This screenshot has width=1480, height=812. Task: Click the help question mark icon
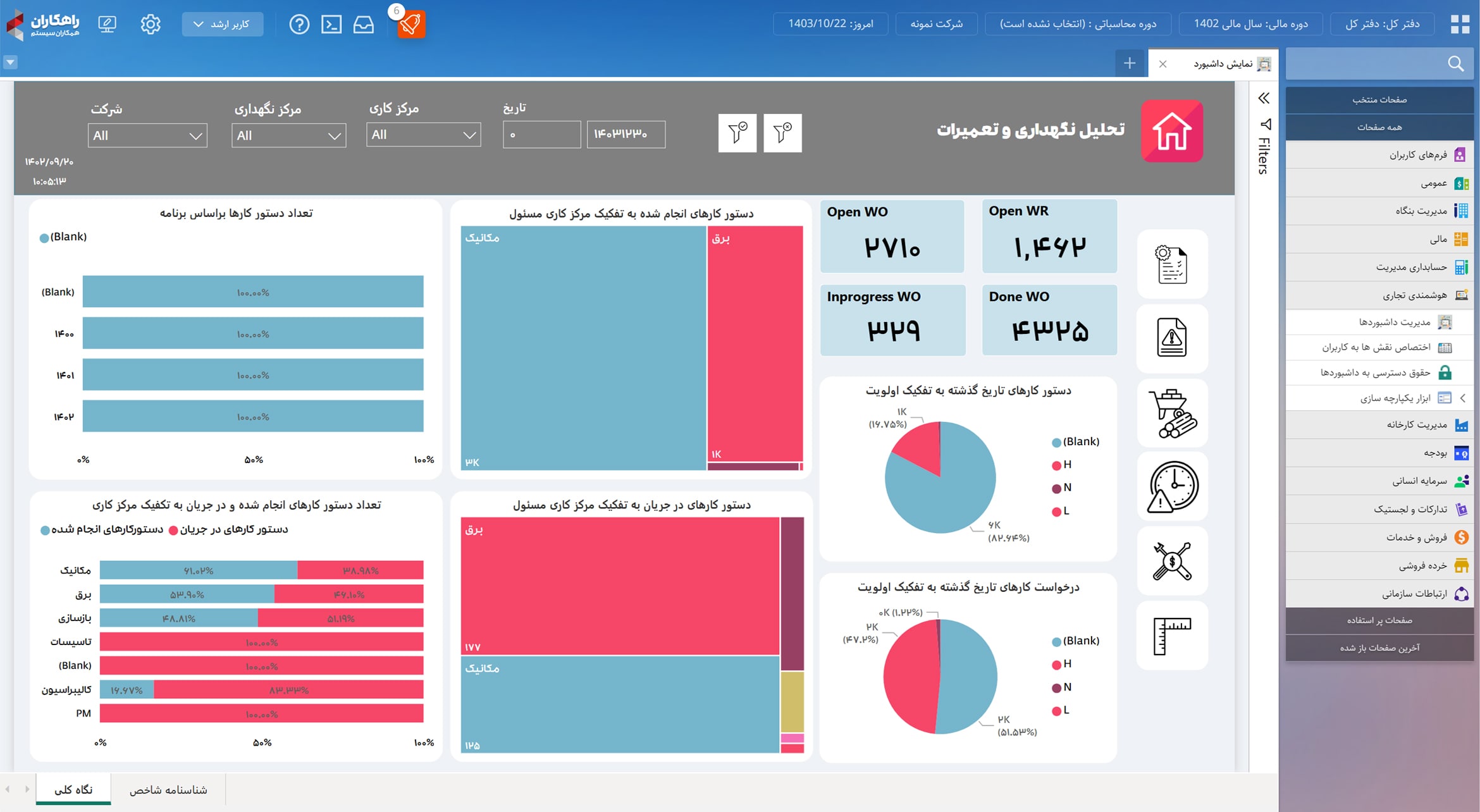[299, 25]
